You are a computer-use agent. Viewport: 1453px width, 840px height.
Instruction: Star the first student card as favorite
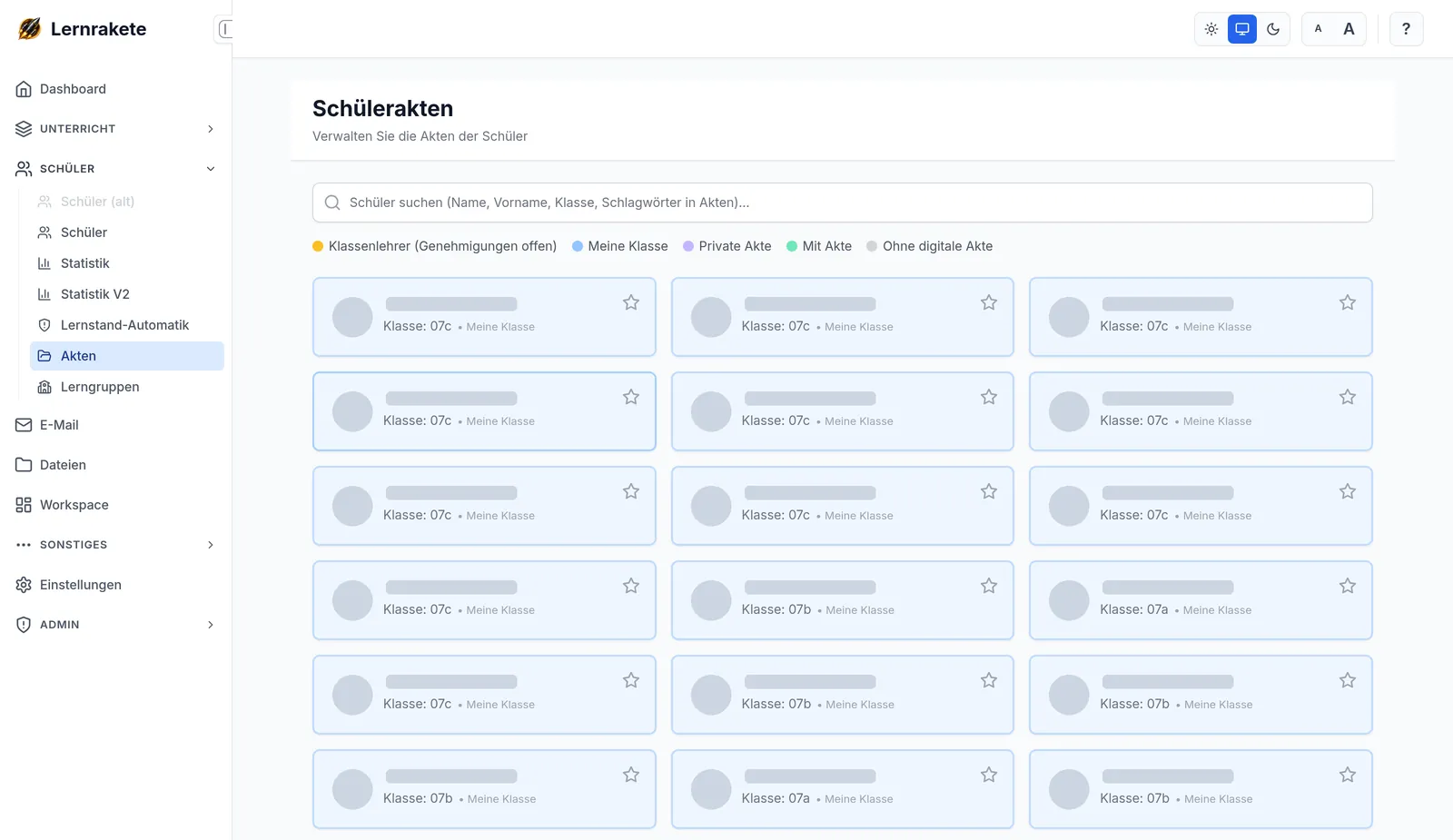tap(631, 302)
